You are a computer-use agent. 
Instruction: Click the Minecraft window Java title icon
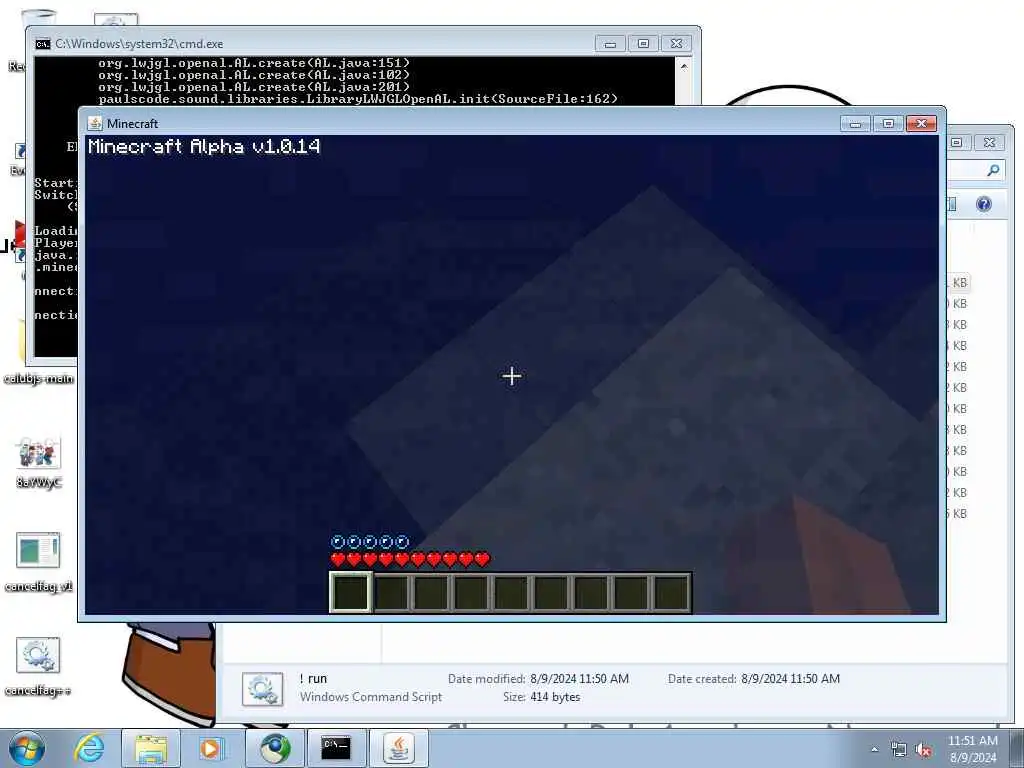[95, 123]
